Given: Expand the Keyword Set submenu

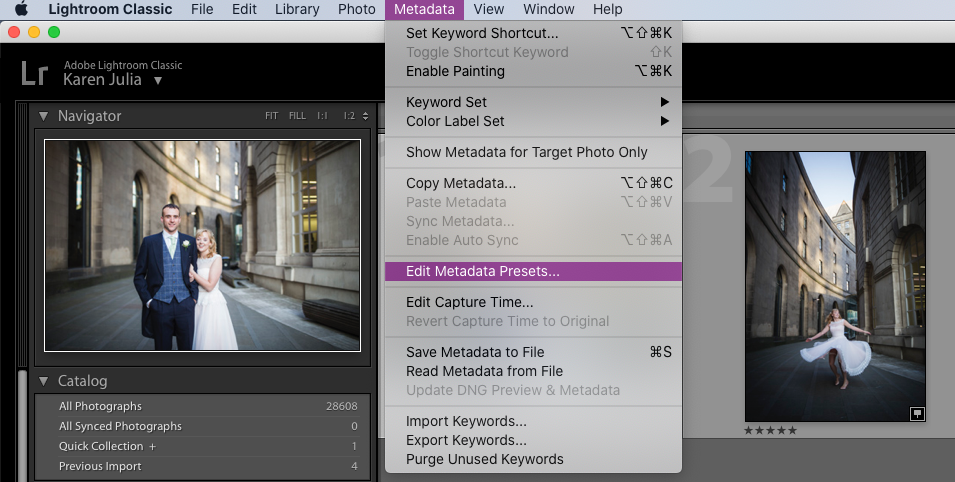Looking at the screenshot, I should (x=533, y=102).
